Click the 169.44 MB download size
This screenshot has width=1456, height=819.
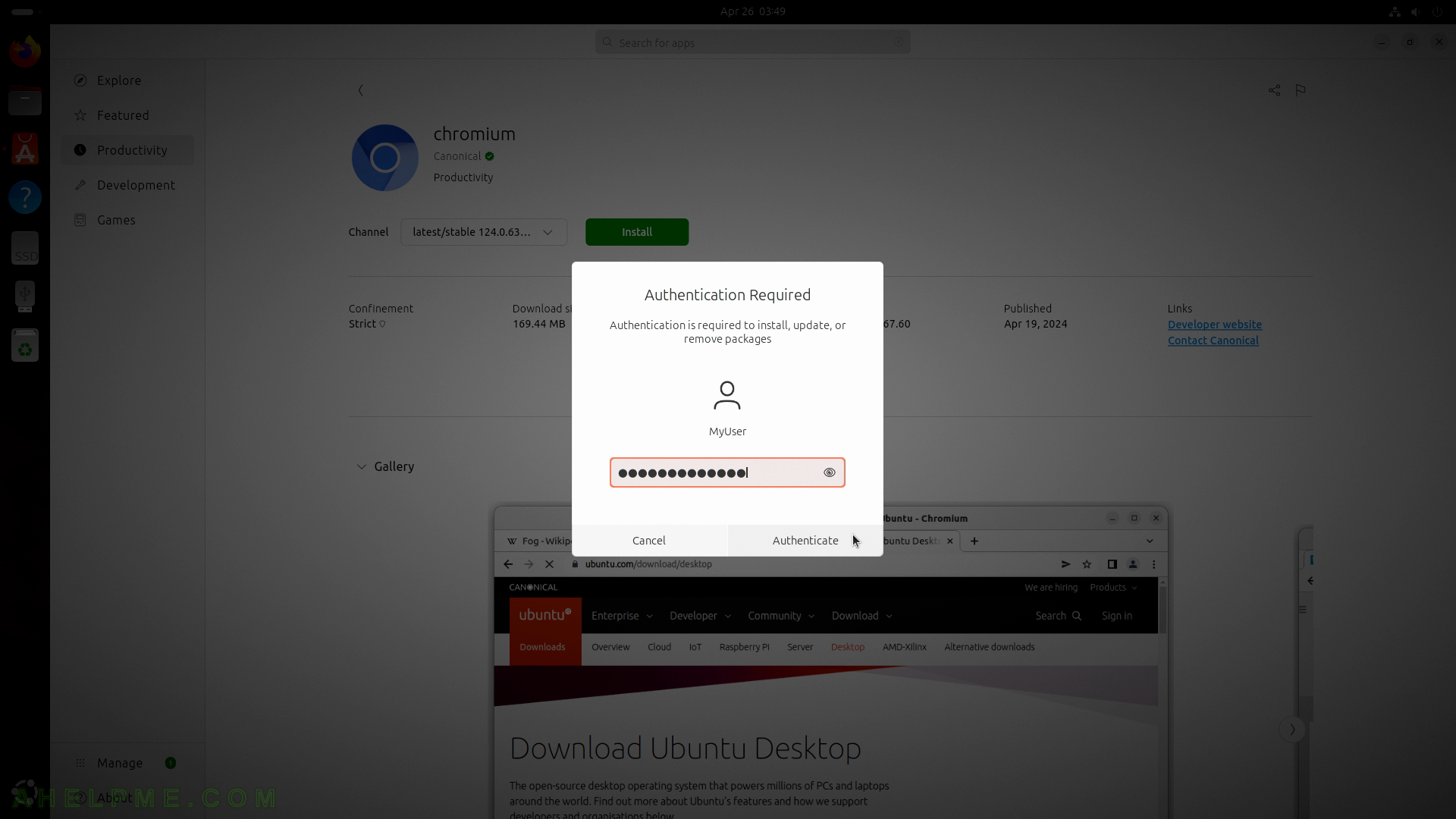click(x=539, y=324)
